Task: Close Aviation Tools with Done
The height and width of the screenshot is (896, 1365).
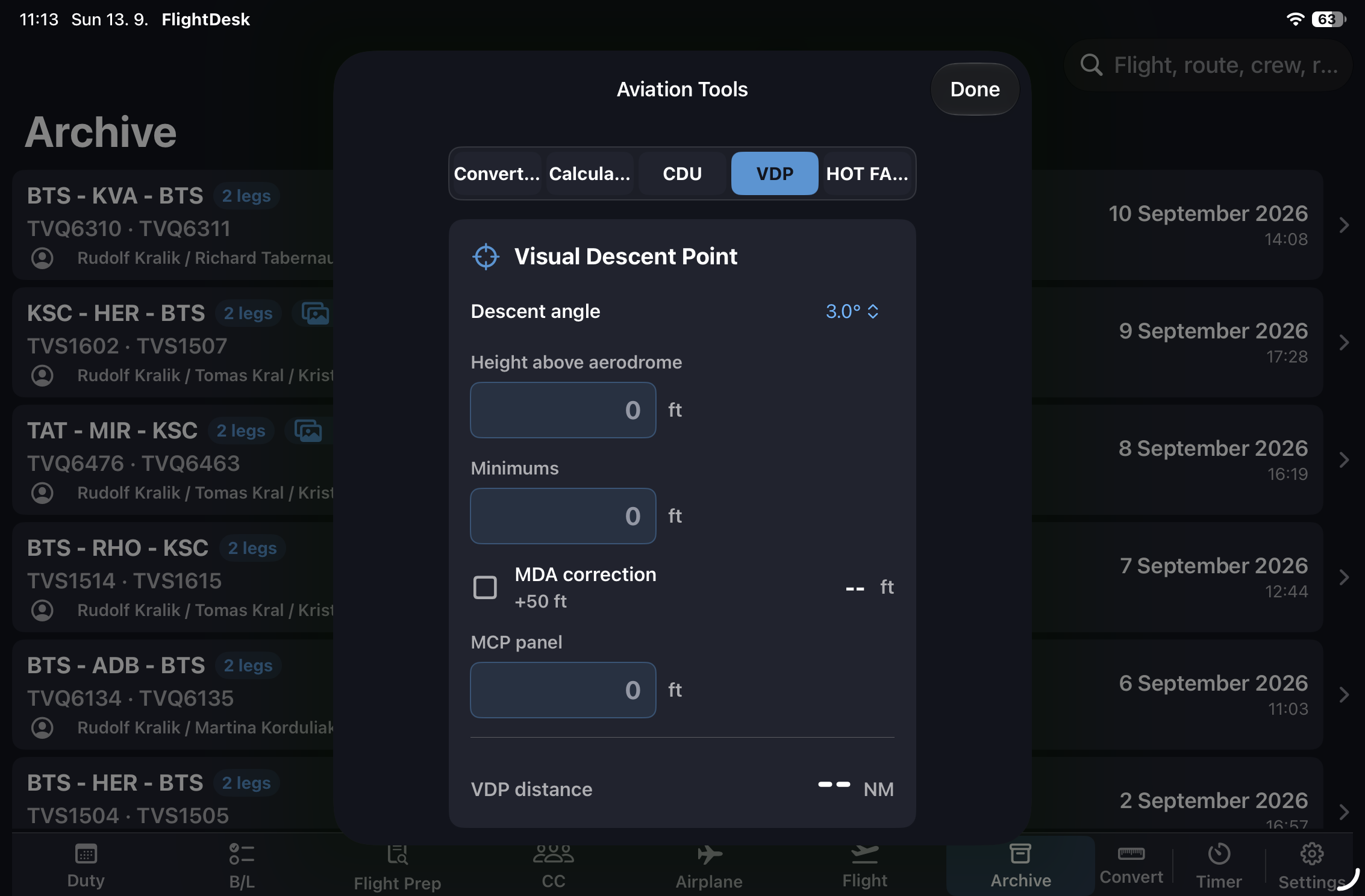Action: pyautogui.click(x=975, y=89)
